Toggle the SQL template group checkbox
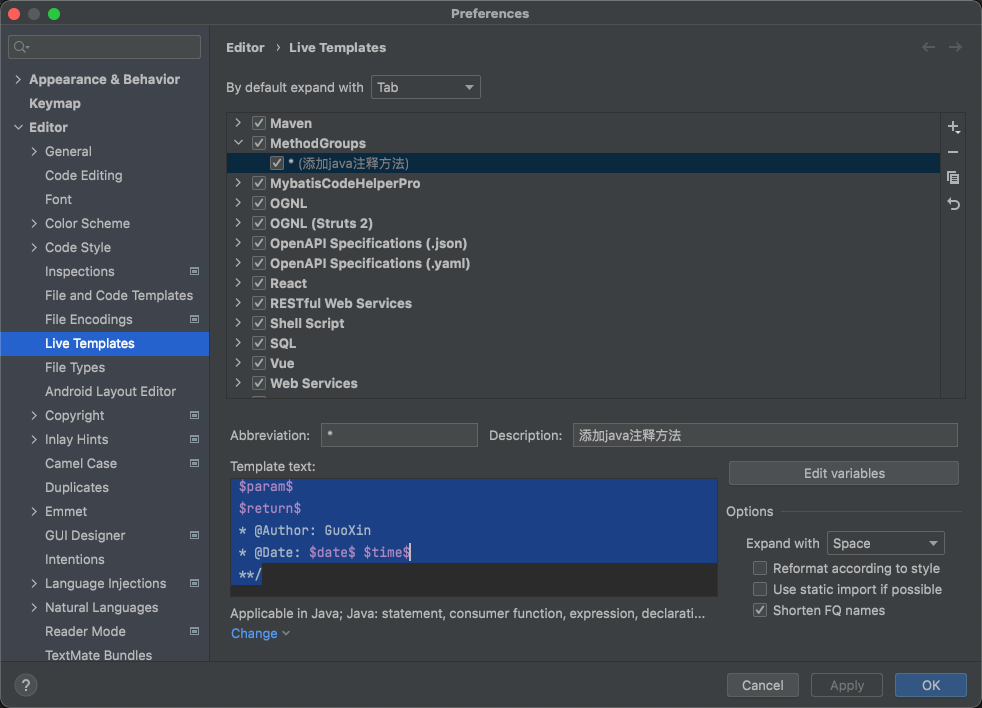 click(259, 343)
